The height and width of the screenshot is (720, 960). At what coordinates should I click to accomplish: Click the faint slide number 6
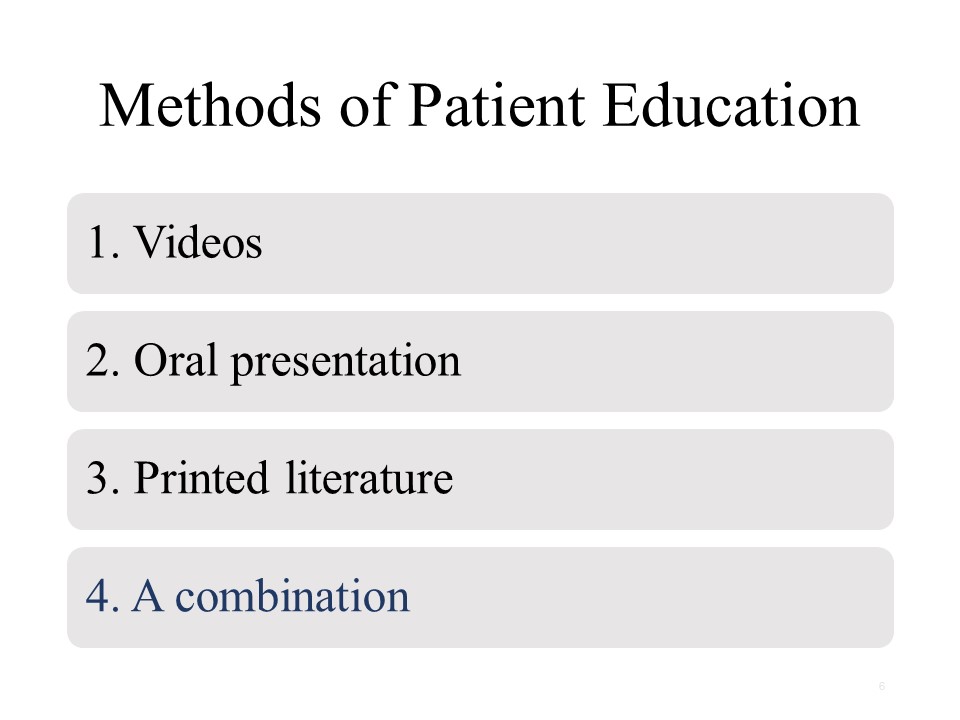[882, 686]
